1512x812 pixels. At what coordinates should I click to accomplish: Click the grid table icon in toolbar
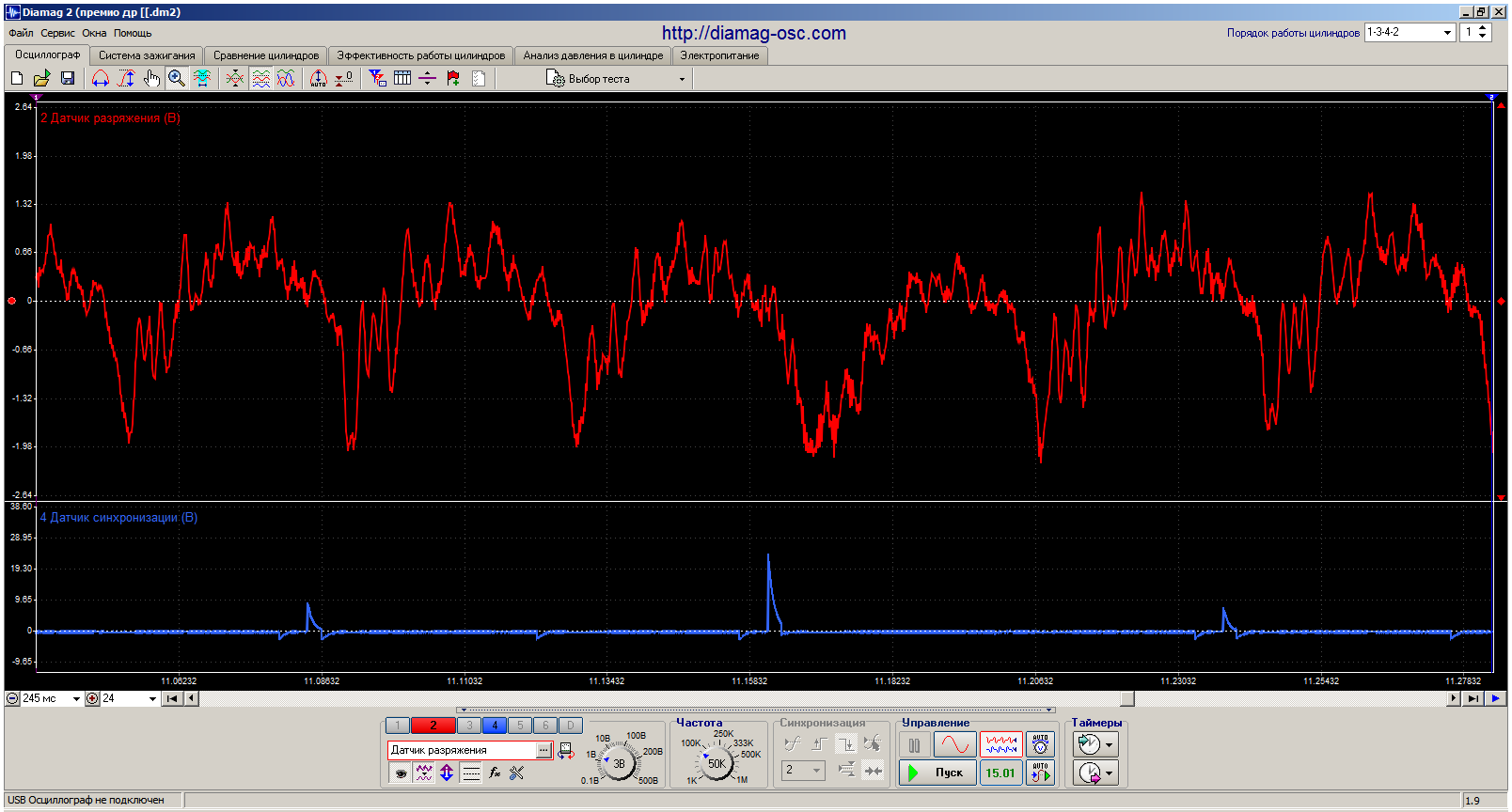(x=402, y=79)
